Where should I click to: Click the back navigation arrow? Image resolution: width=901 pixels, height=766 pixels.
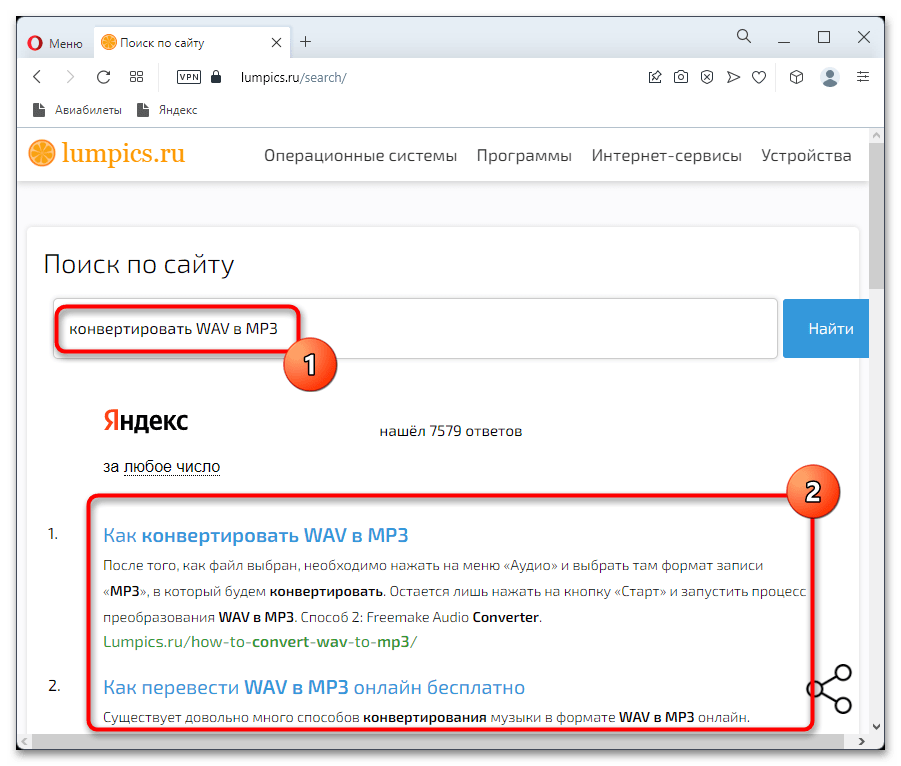(x=37, y=76)
